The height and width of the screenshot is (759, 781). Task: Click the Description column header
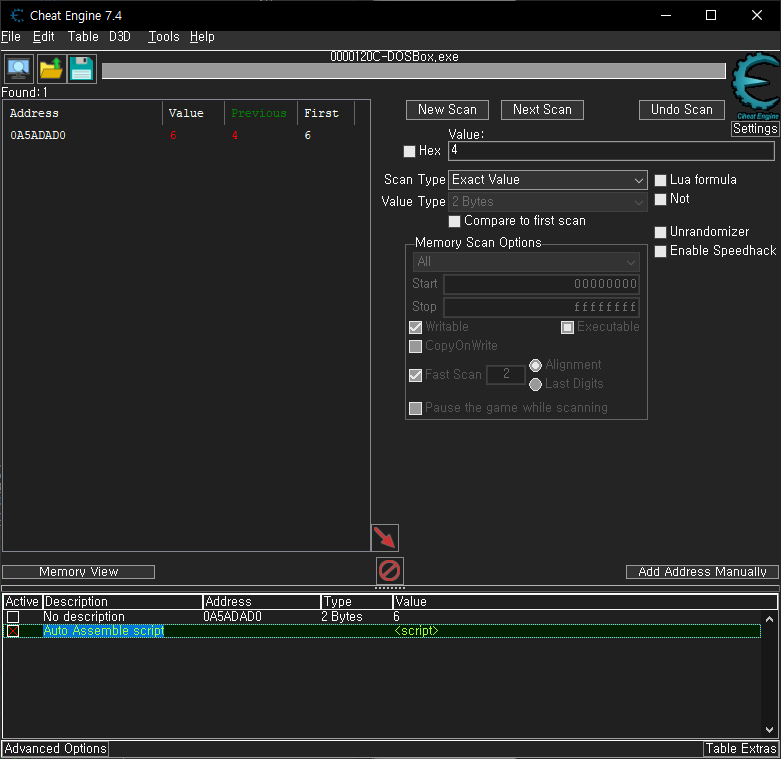click(123, 602)
